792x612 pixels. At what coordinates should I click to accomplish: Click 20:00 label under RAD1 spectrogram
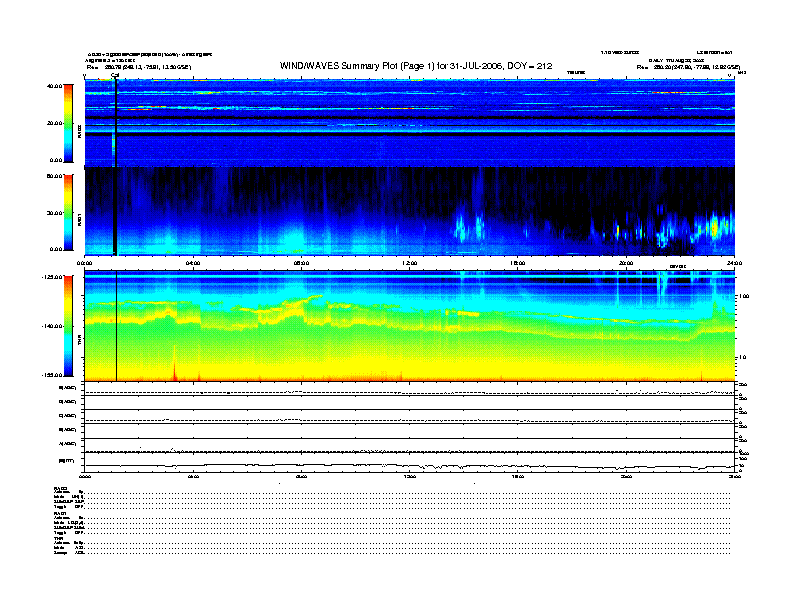[626, 263]
